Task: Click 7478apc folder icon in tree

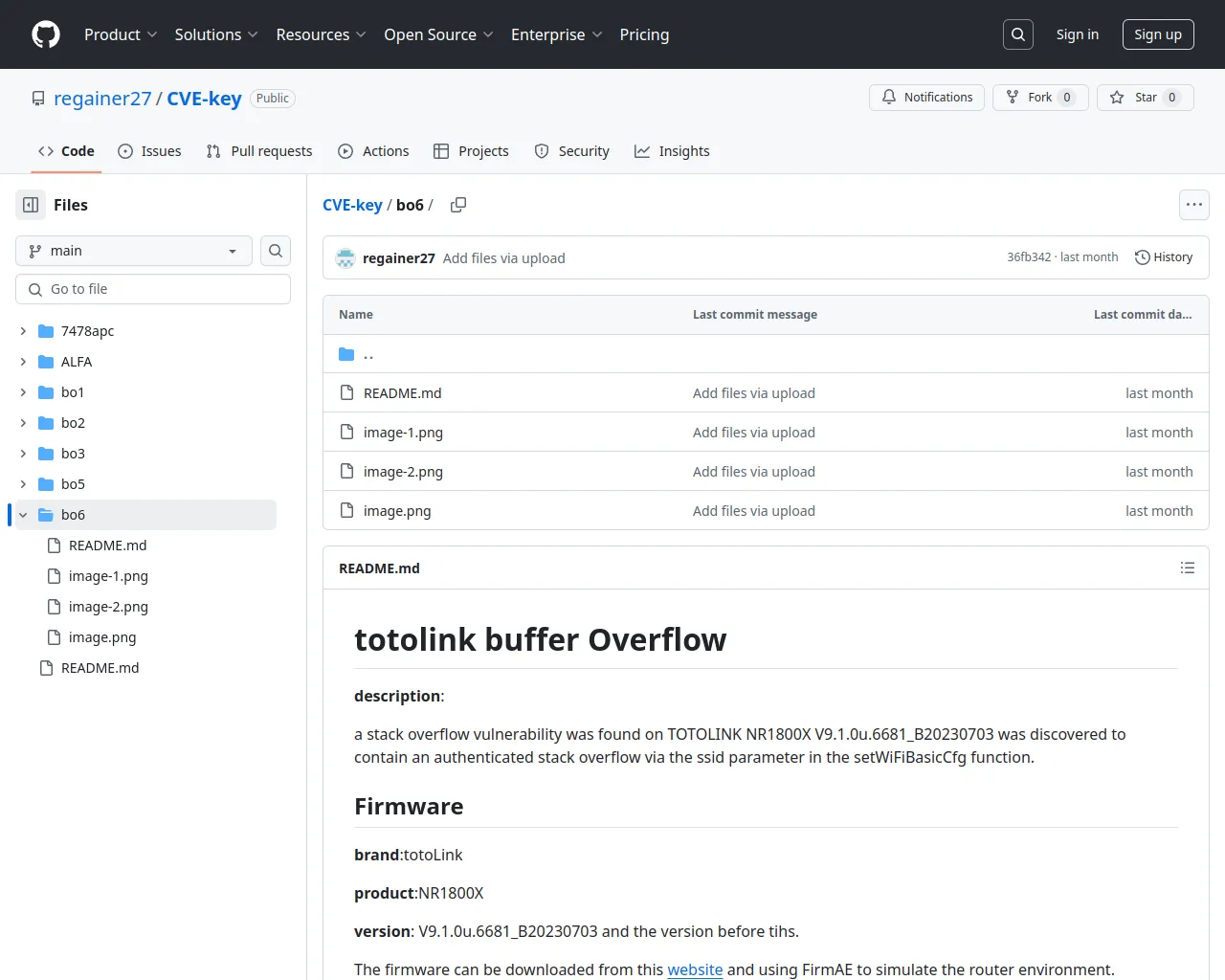Action: [46, 331]
